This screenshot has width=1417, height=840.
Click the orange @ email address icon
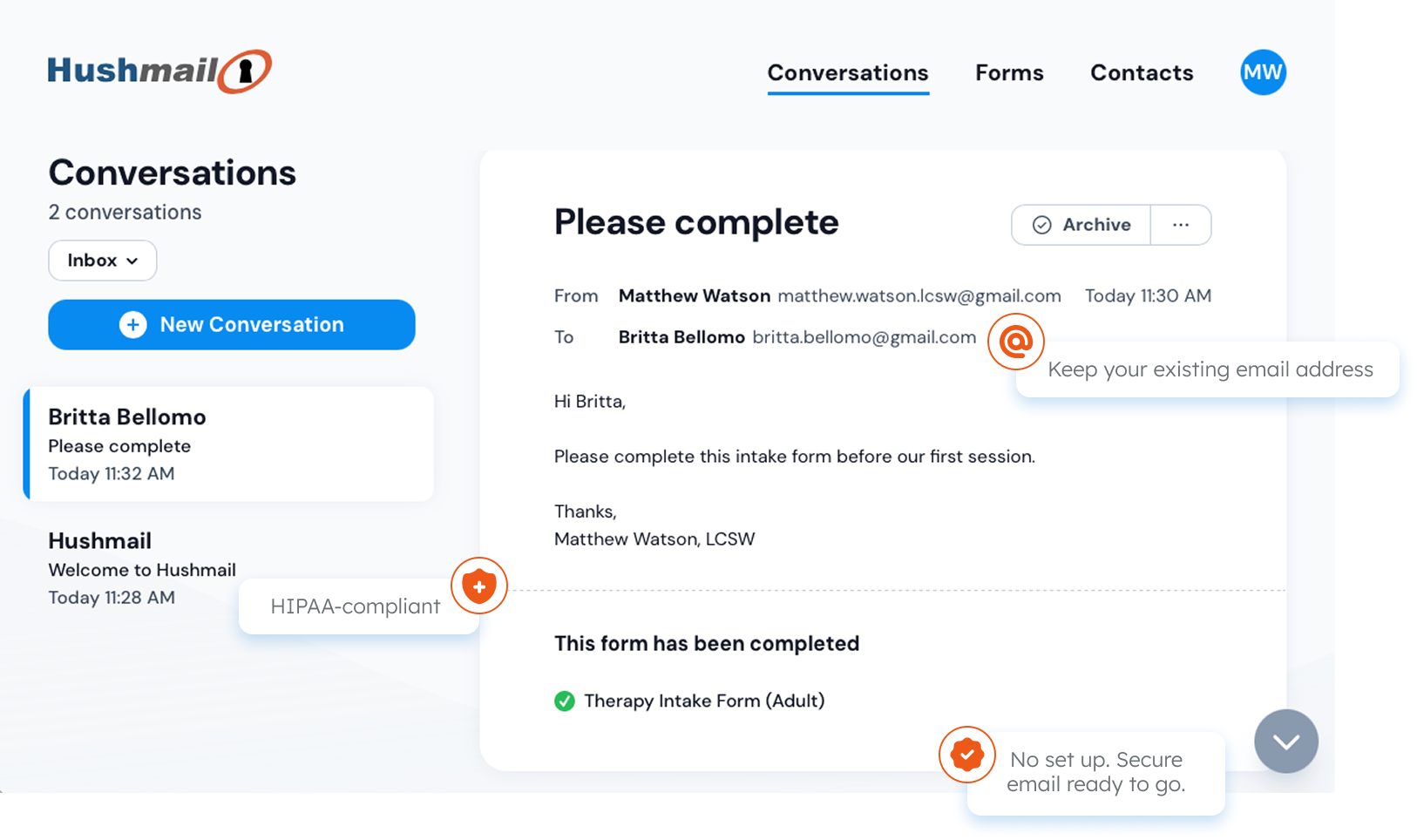[x=1016, y=342]
